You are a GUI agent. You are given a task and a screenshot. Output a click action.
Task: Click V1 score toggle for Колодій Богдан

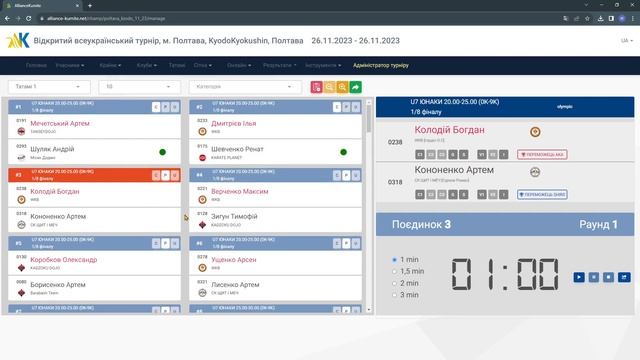coord(482,154)
